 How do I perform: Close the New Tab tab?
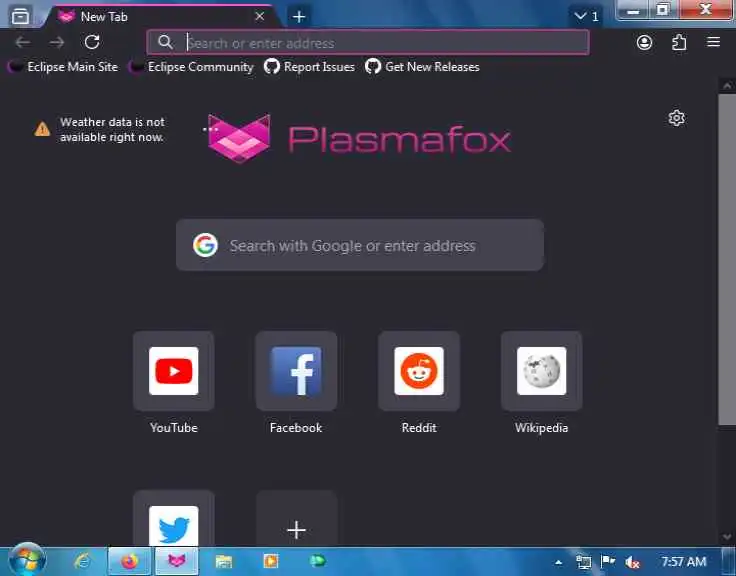pyautogui.click(x=260, y=16)
